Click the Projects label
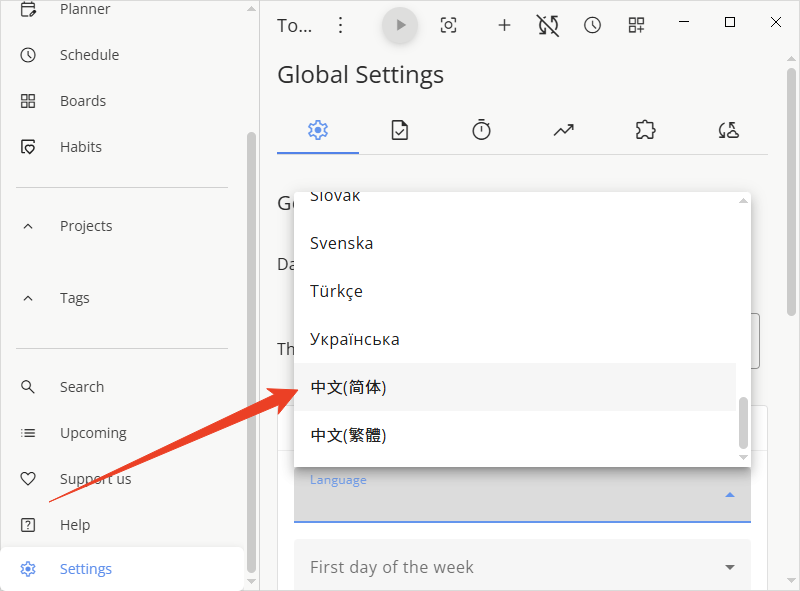 tap(86, 226)
